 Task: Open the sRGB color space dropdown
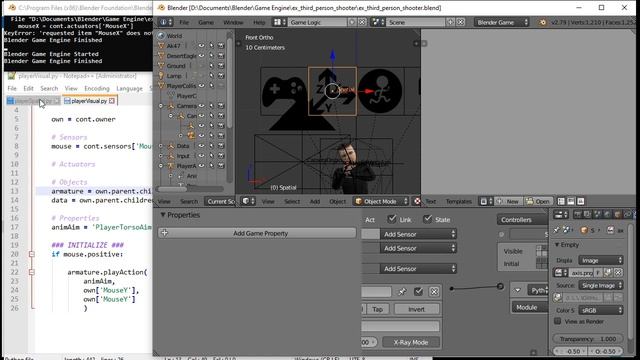click(x=601, y=310)
